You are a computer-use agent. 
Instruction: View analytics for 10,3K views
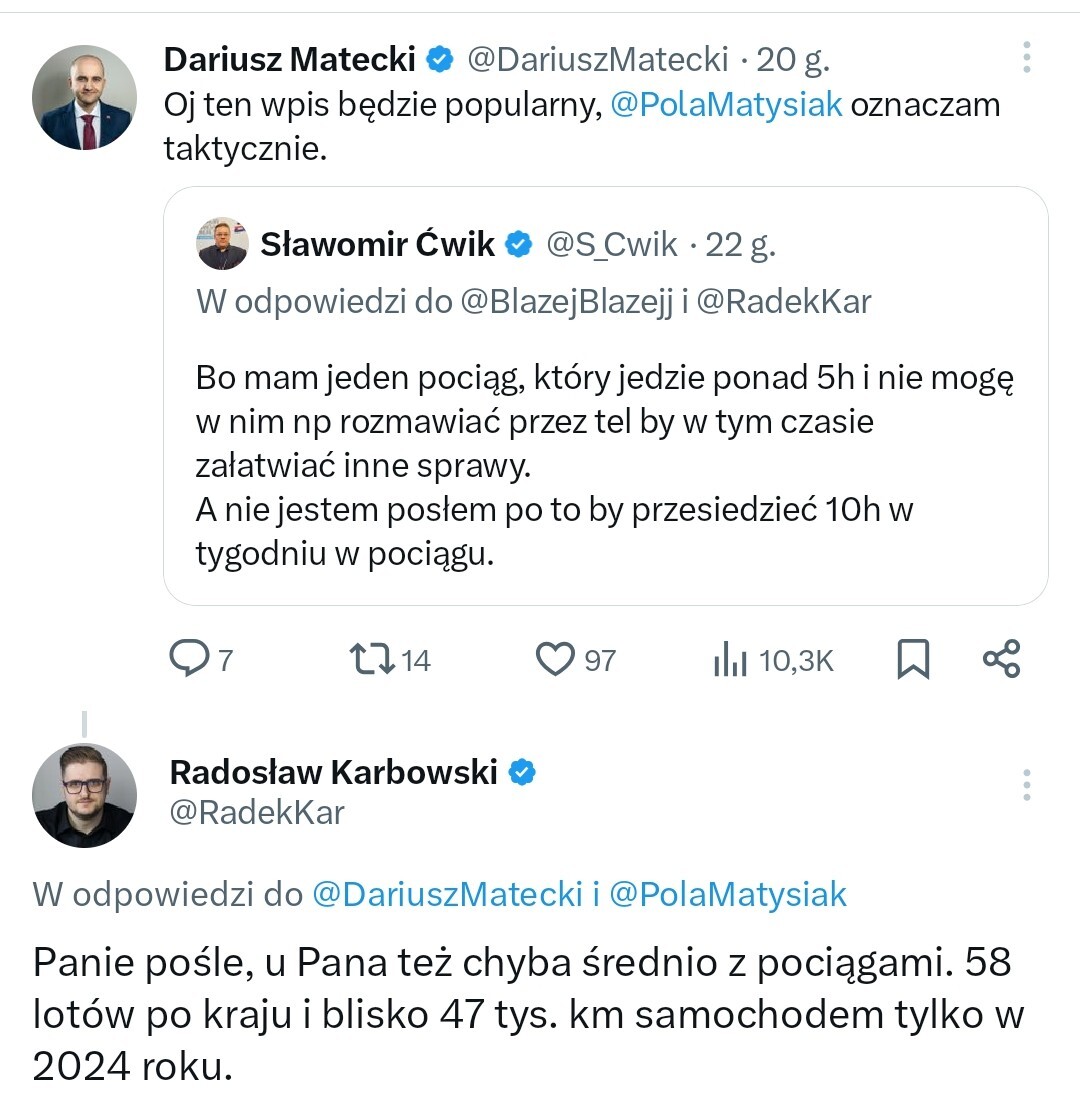pyautogui.click(x=731, y=660)
